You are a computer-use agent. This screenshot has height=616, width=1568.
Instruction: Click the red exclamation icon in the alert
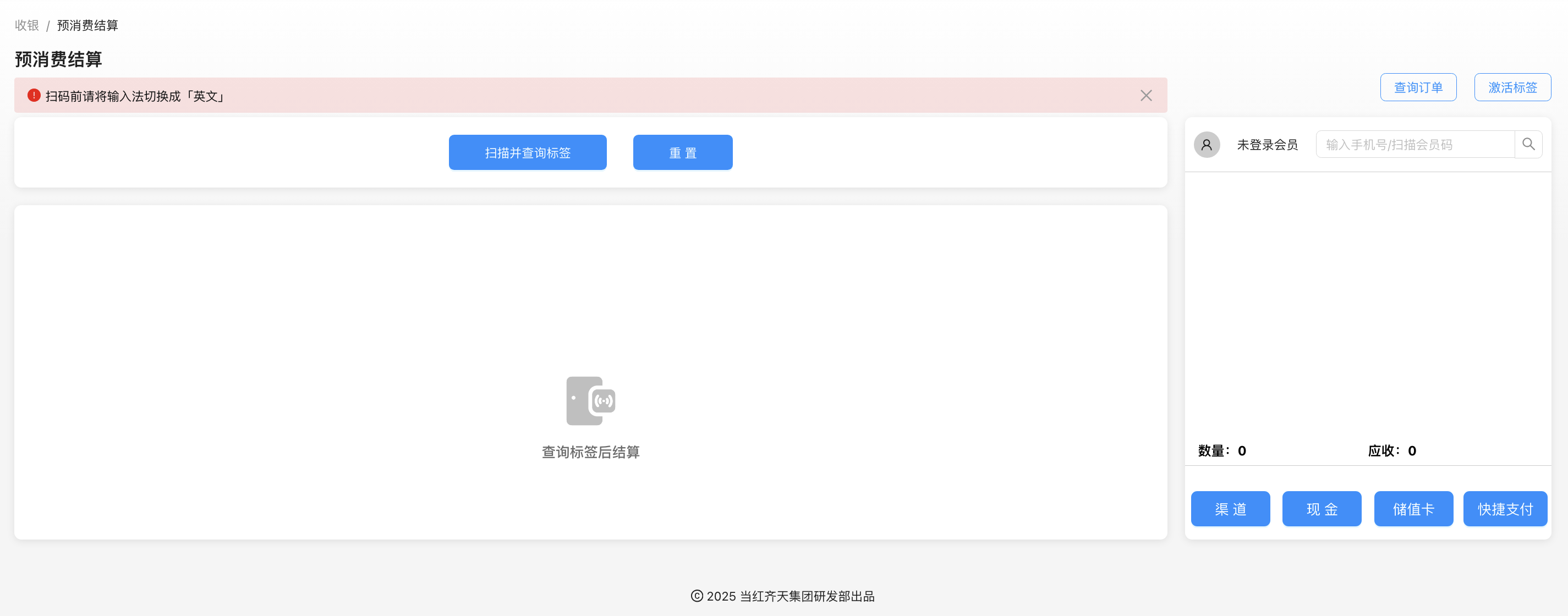tap(34, 95)
